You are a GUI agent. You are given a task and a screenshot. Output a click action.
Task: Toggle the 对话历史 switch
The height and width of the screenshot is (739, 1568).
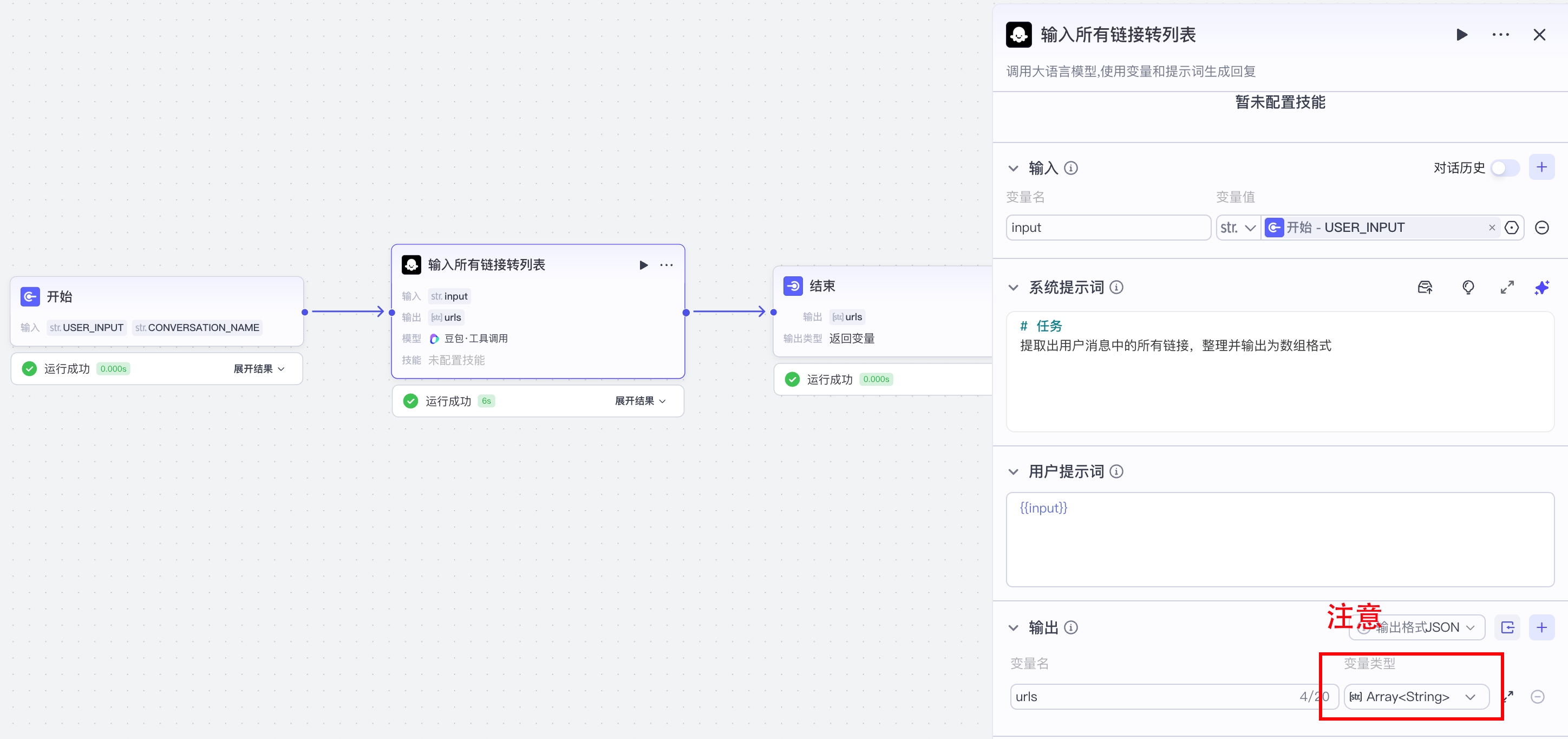[1505, 168]
